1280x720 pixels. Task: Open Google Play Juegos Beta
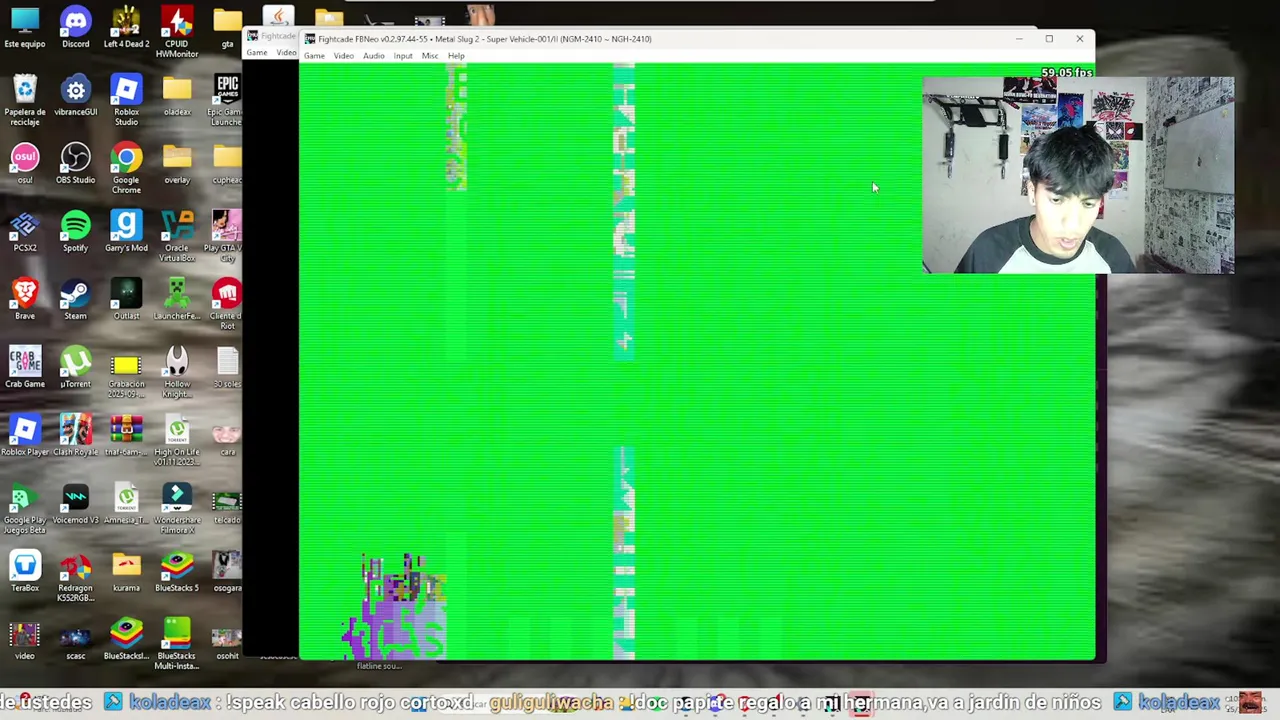[x=25, y=508]
